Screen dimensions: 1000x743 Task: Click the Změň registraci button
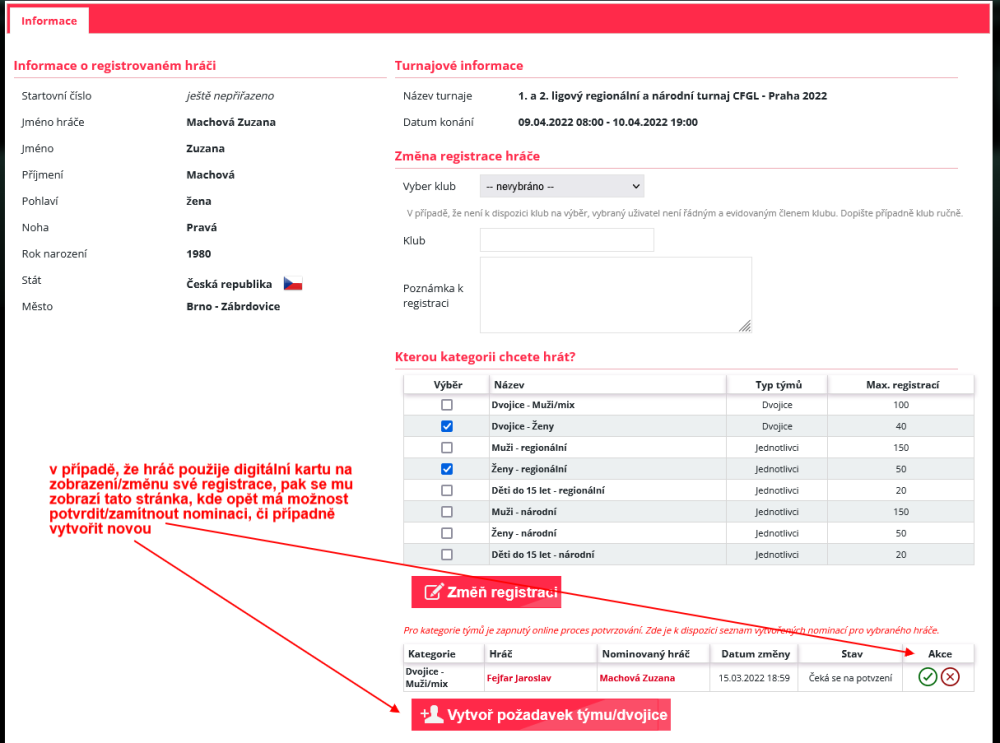click(x=486, y=592)
